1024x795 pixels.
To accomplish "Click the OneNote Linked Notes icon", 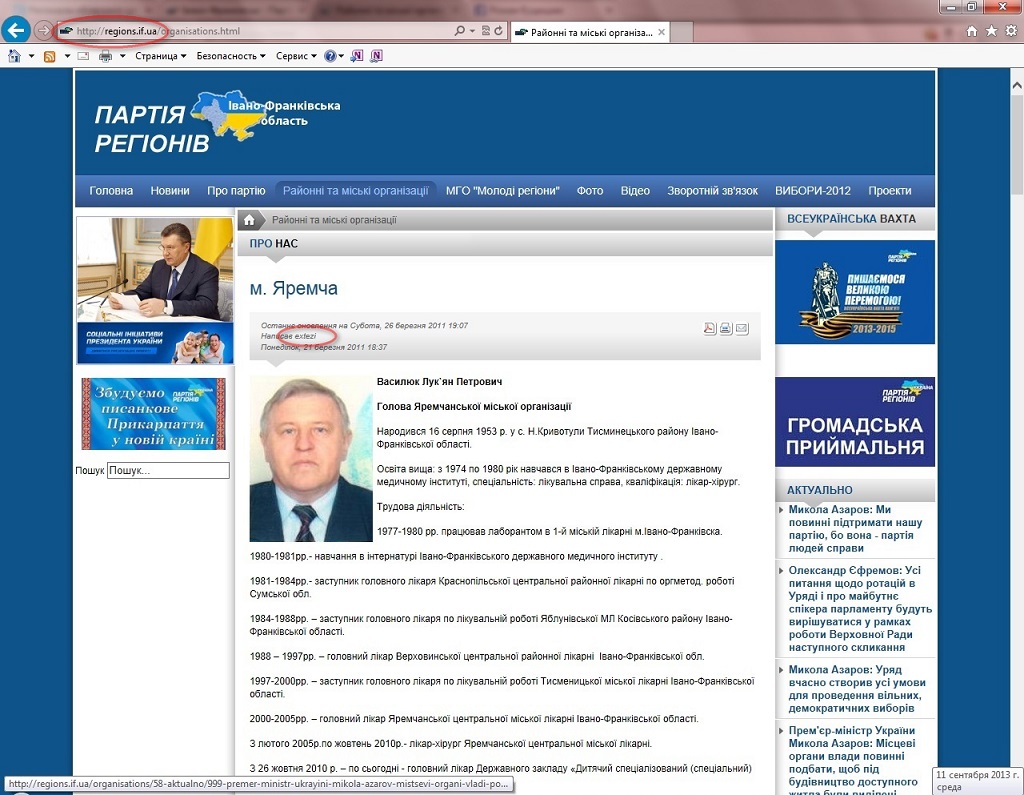I will click(x=376, y=56).
